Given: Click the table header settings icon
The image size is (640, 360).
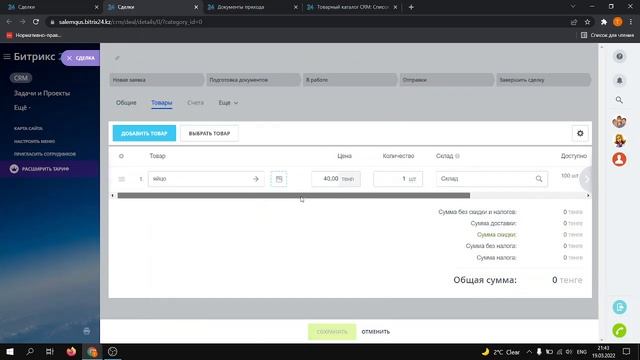Looking at the screenshot, I should [x=121, y=156].
